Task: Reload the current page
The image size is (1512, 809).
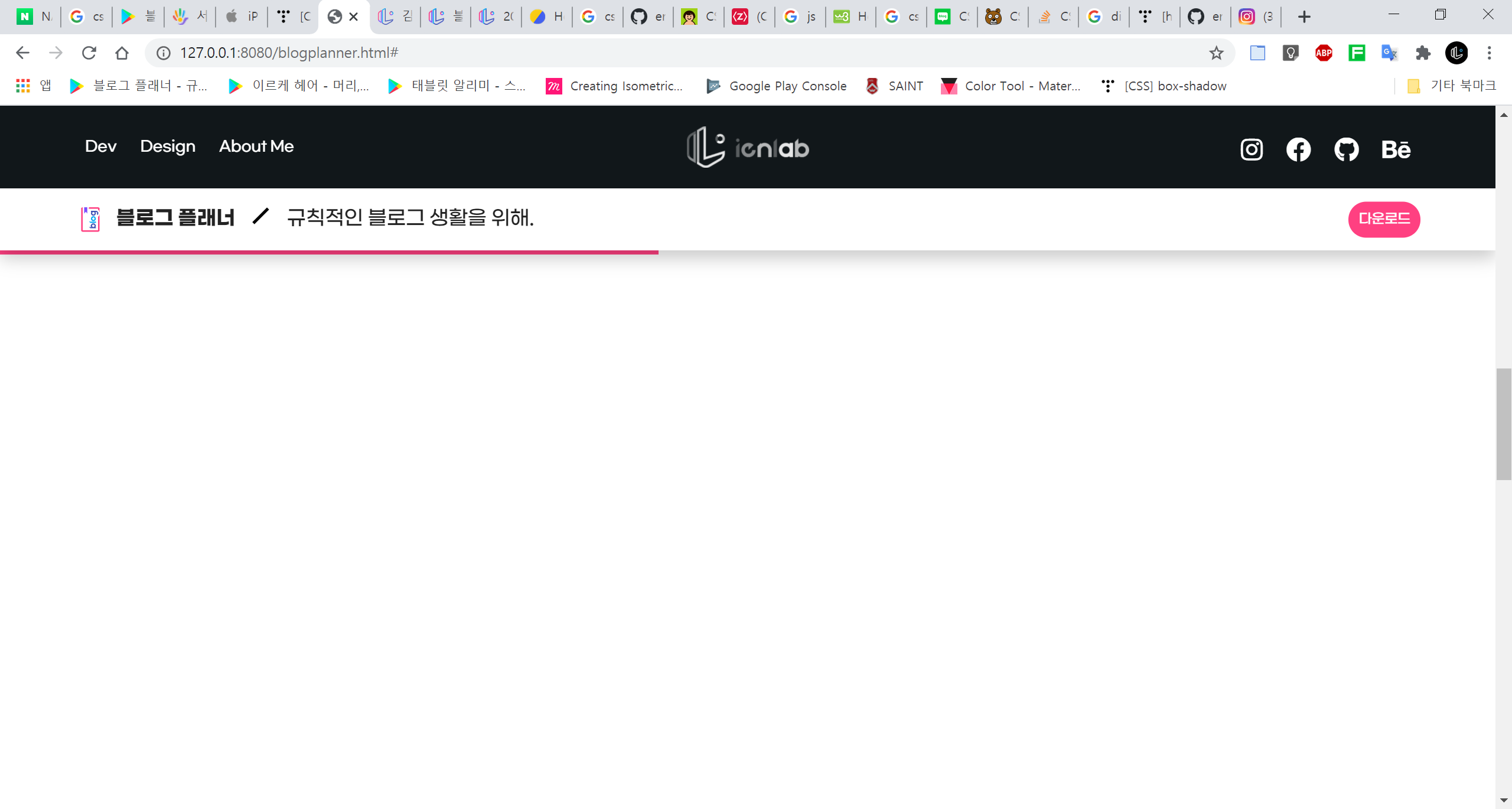Action: tap(89, 53)
